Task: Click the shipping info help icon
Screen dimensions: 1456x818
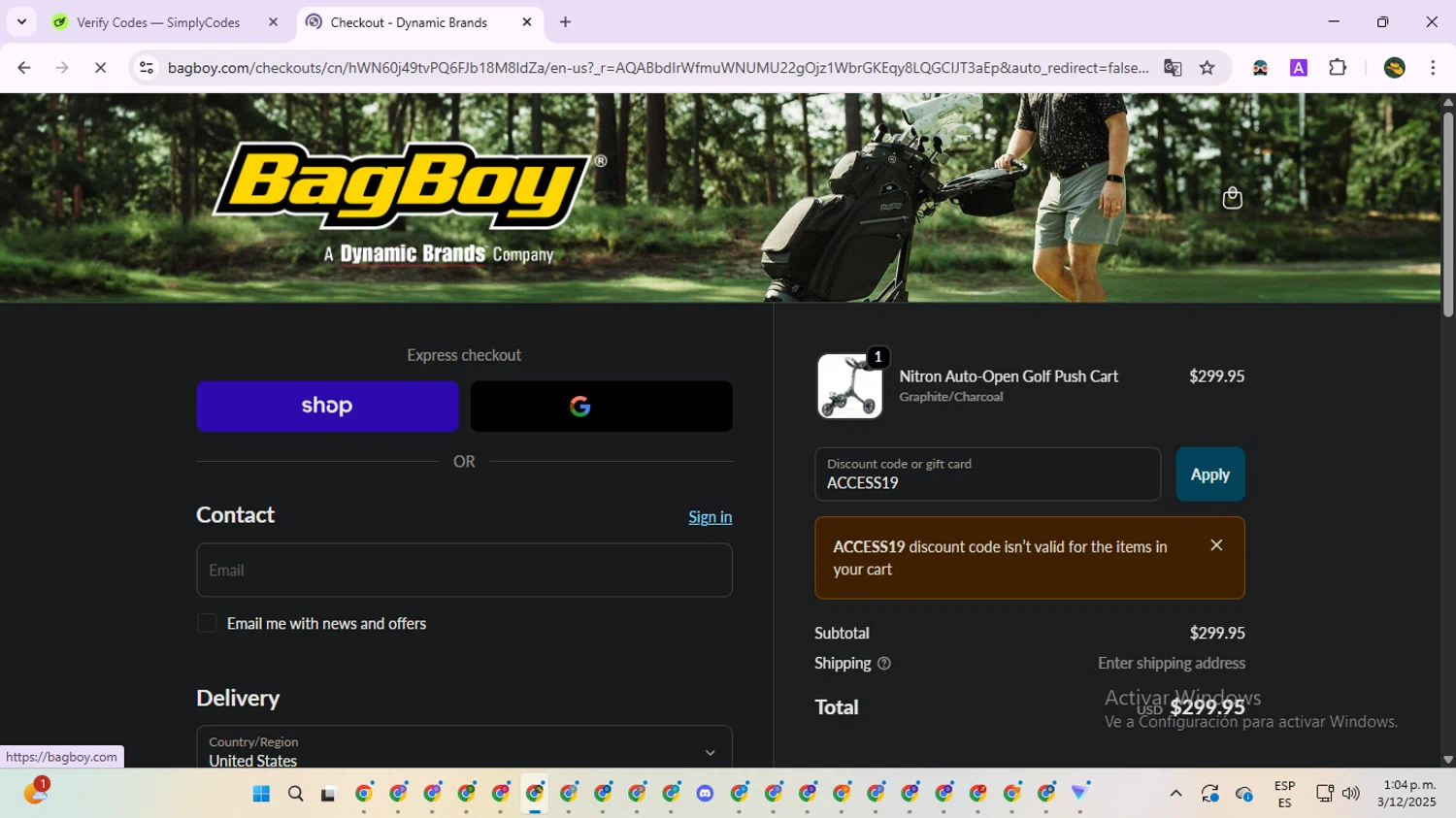Action: (x=883, y=664)
